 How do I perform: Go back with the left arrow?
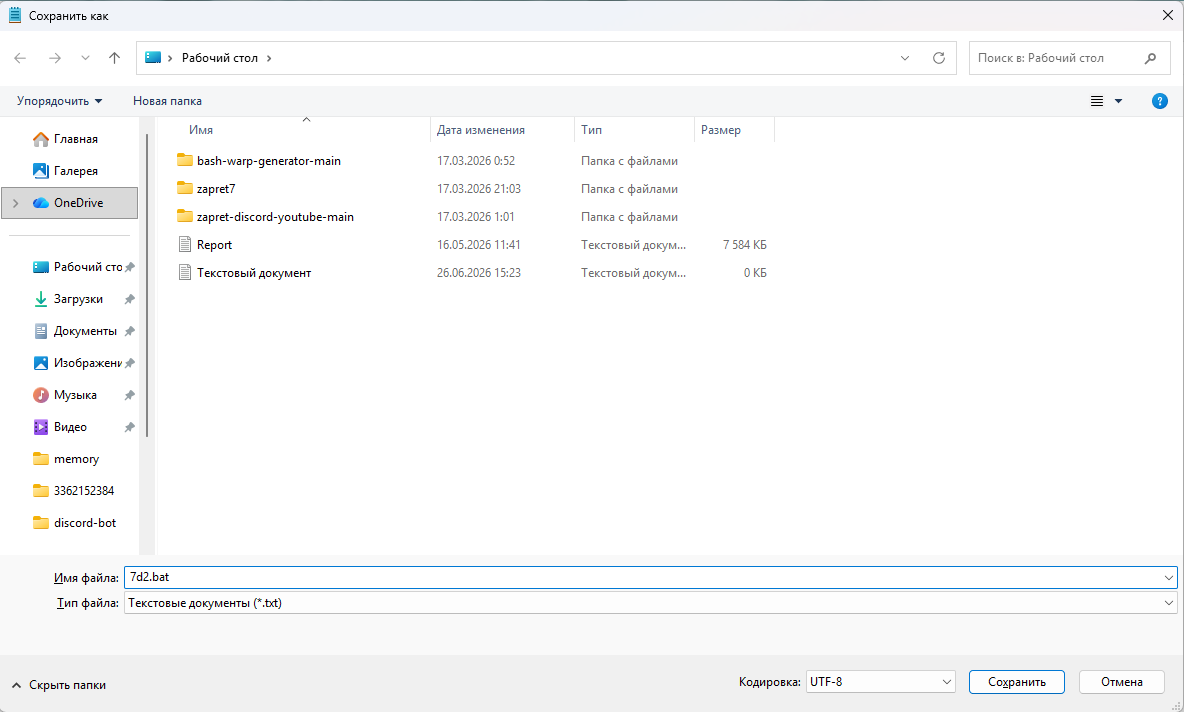point(20,58)
